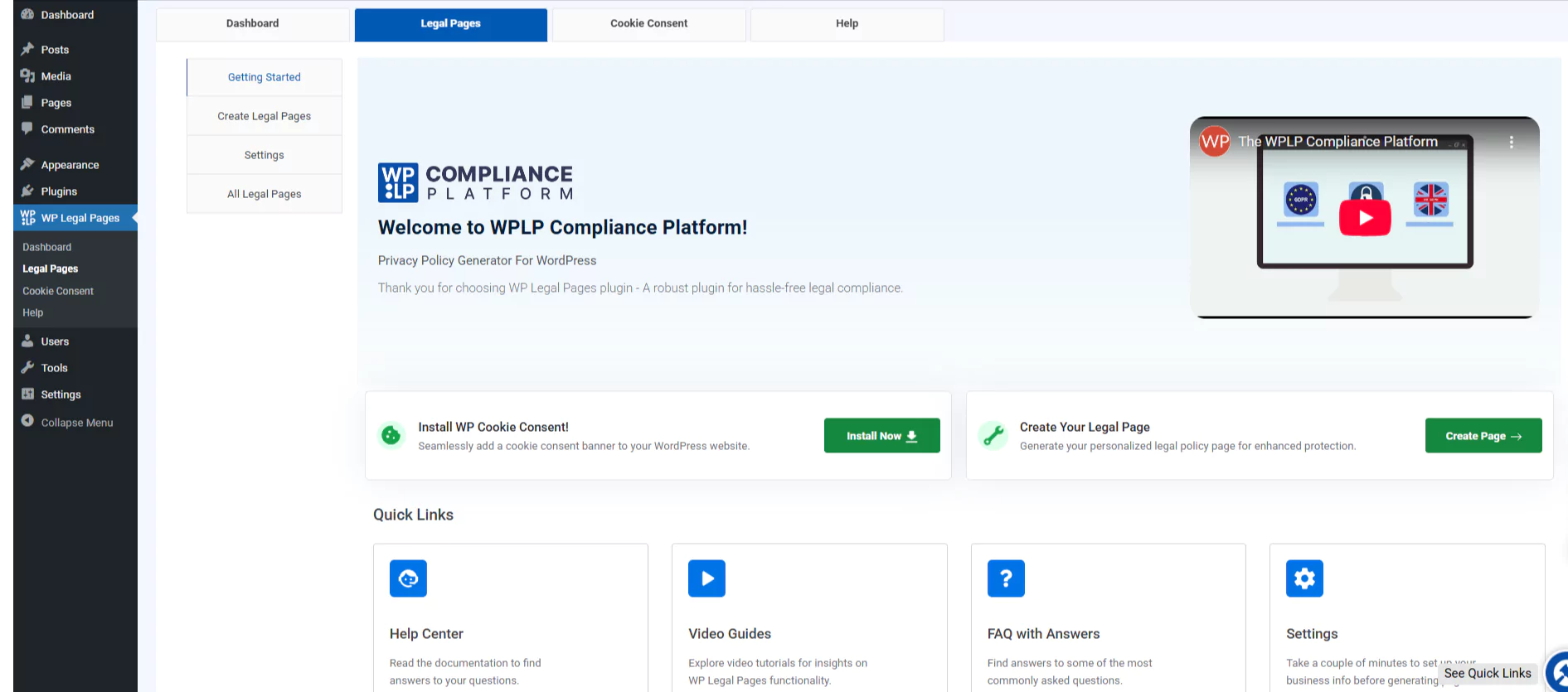This screenshot has width=1568, height=692.
Task: Click the Pages icon in sidebar
Action: (27, 102)
